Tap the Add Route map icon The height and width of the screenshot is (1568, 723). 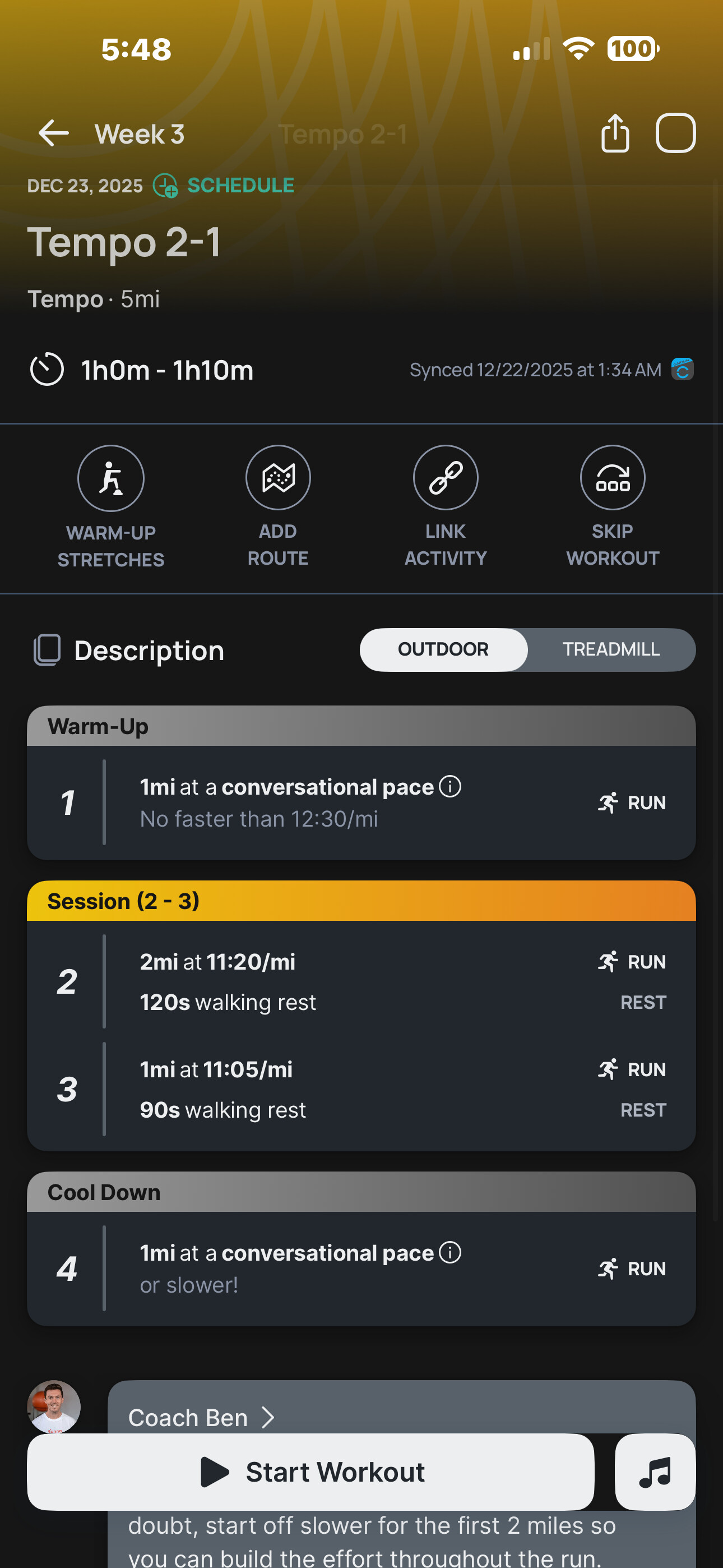tap(278, 478)
